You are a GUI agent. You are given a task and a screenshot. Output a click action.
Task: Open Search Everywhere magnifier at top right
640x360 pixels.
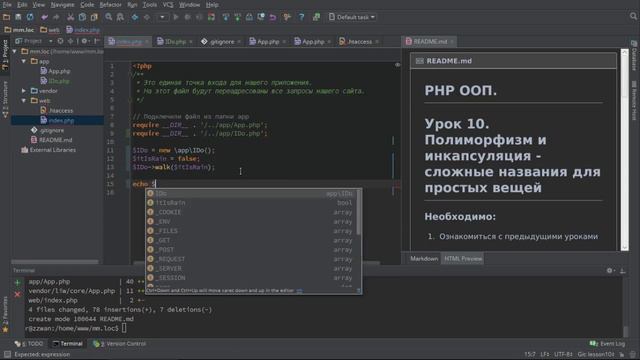(x=633, y=16)
